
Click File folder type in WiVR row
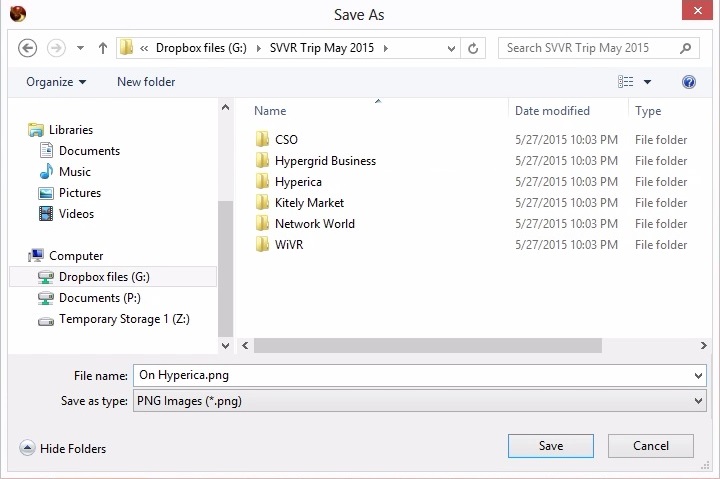661,245
